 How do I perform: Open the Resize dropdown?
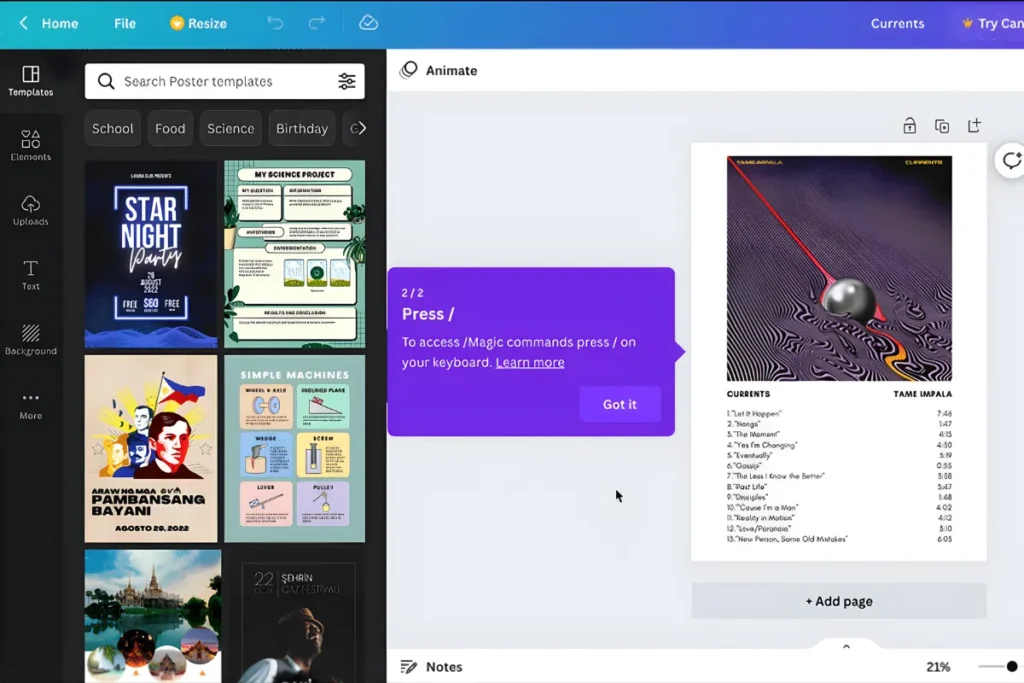coord(197,23)
